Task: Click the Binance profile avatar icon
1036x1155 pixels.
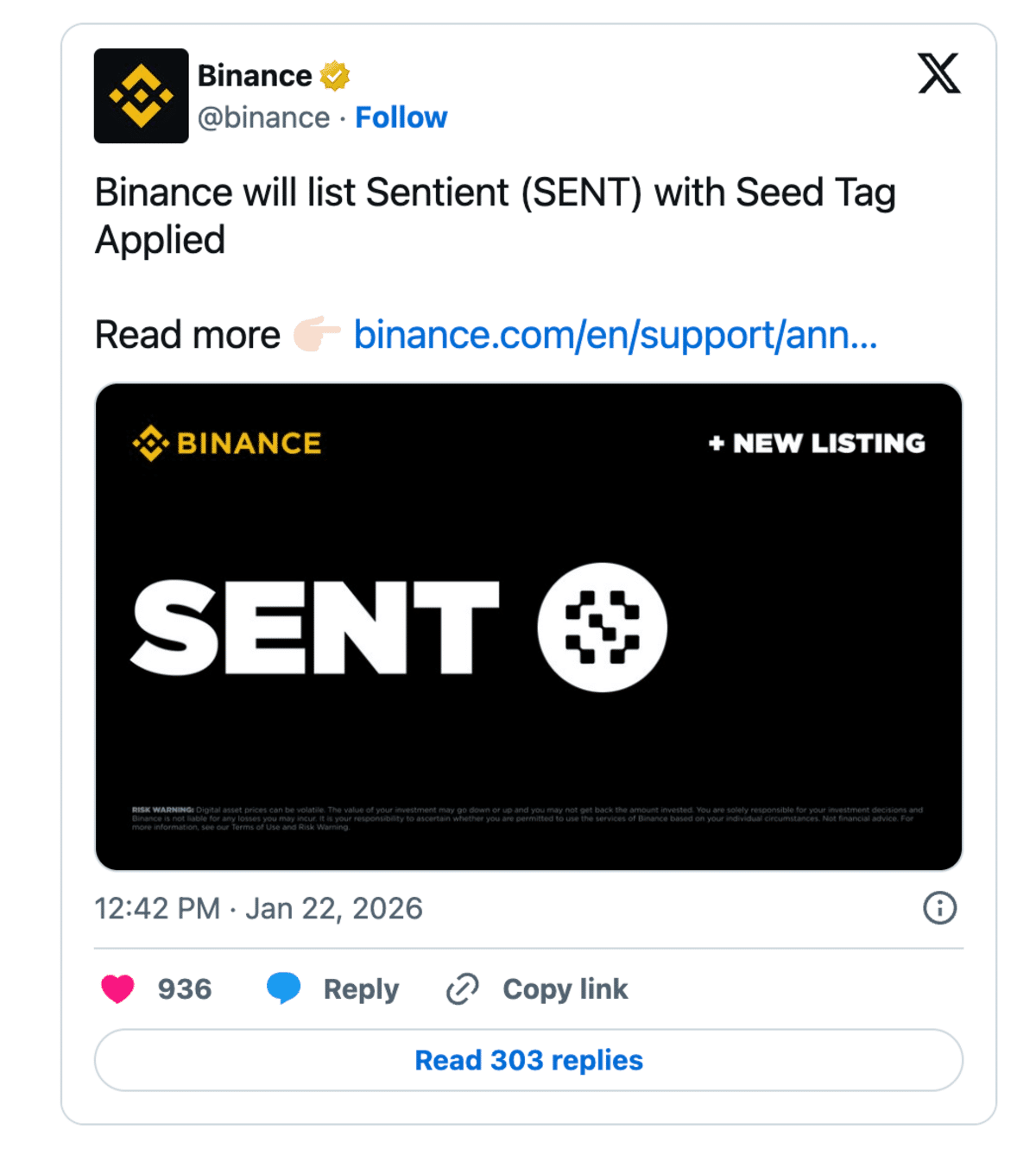Action: pos(141,96)
